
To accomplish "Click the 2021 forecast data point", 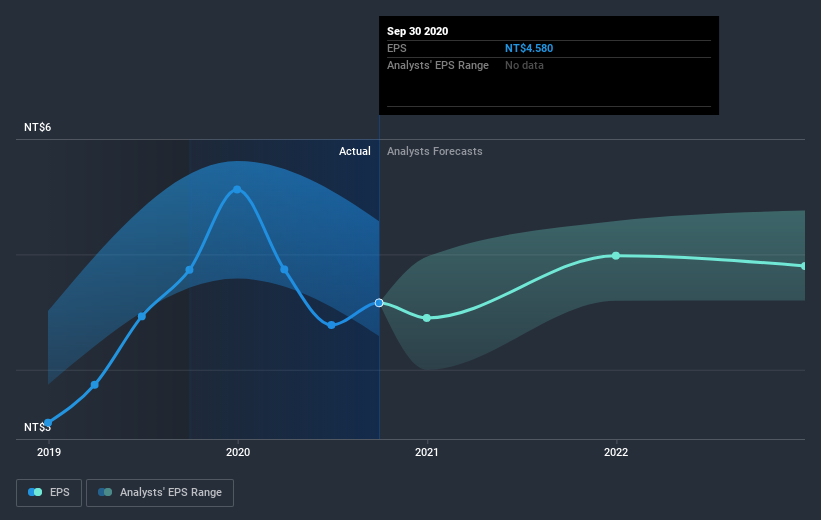I will 427,318.
